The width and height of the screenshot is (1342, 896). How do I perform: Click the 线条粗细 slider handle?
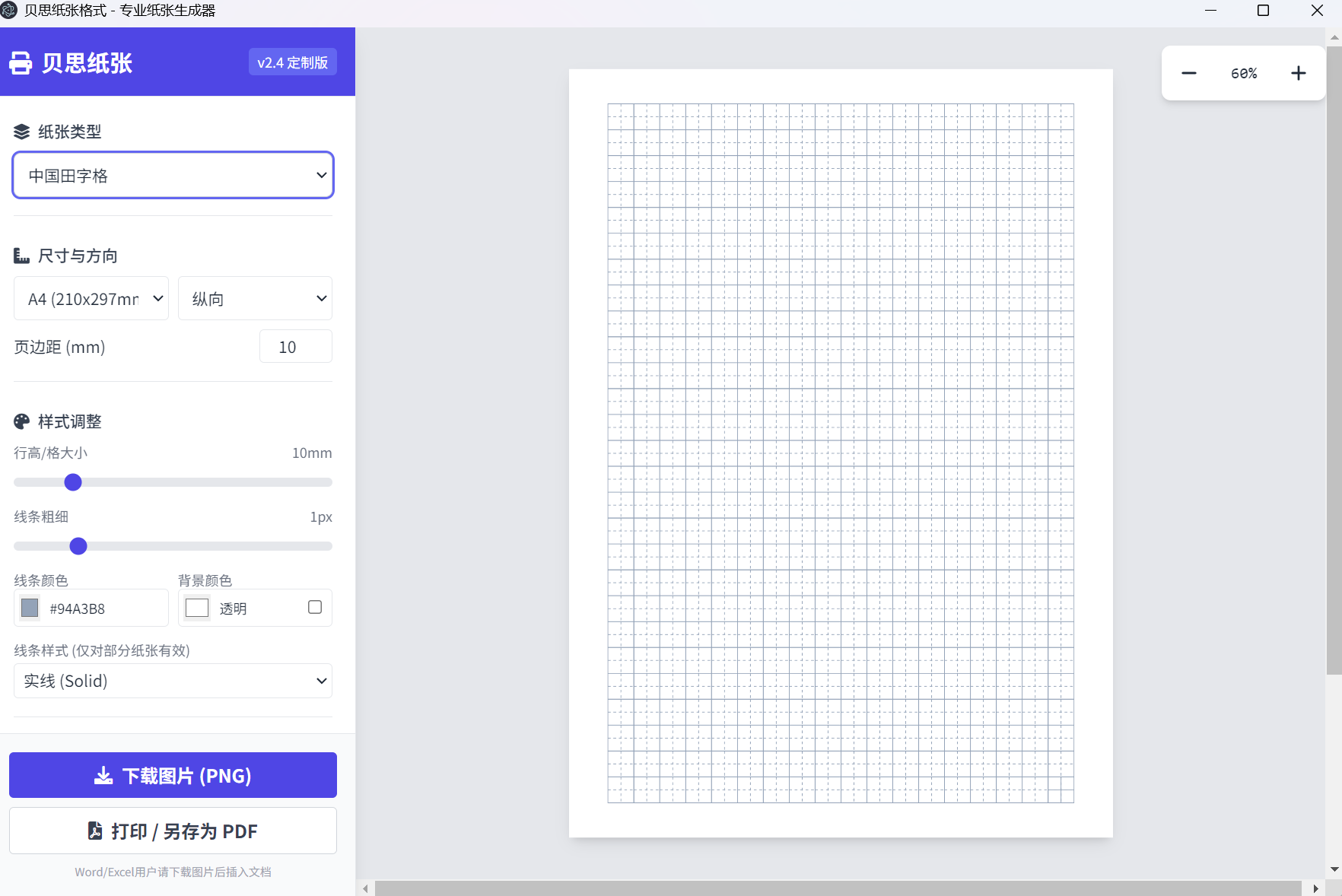pos(78,546)
